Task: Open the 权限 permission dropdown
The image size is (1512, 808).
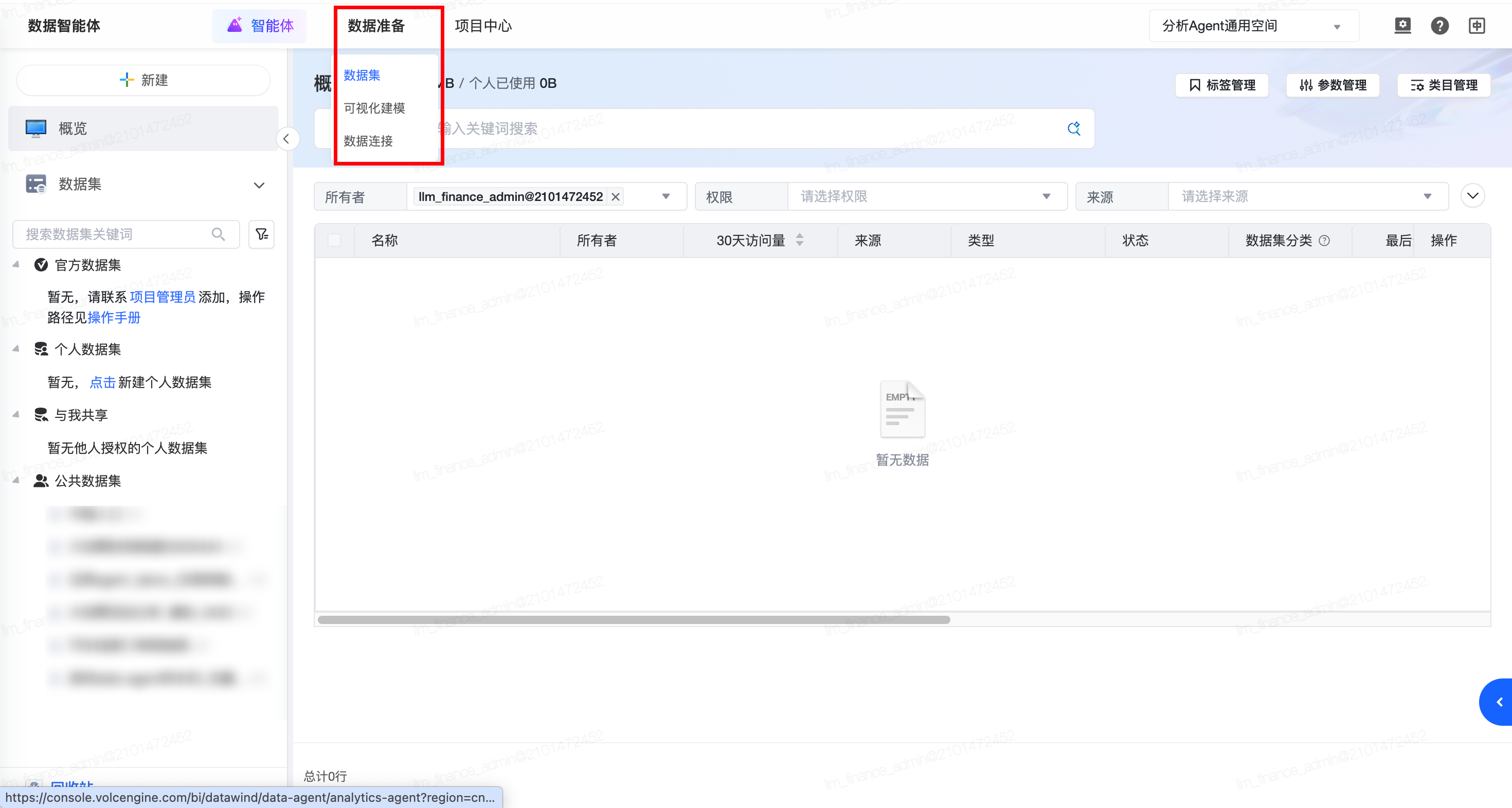Action: tap(927, 196)
